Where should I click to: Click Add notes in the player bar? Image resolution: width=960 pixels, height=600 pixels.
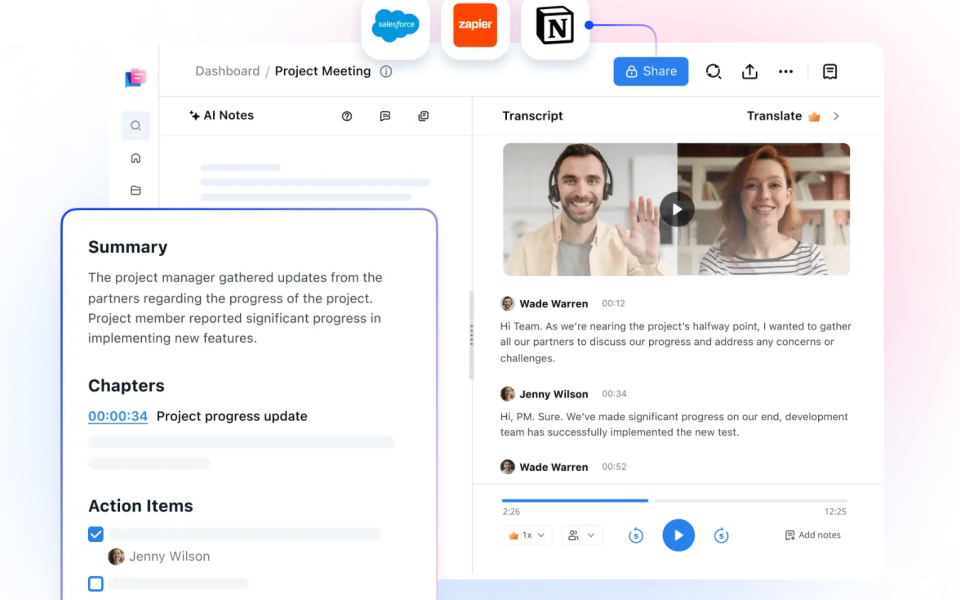tap(812, 535)
